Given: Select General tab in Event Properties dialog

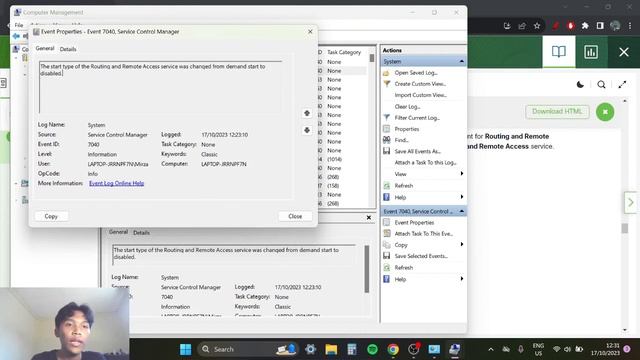Looking at the screenshot, I should [45, 48].
